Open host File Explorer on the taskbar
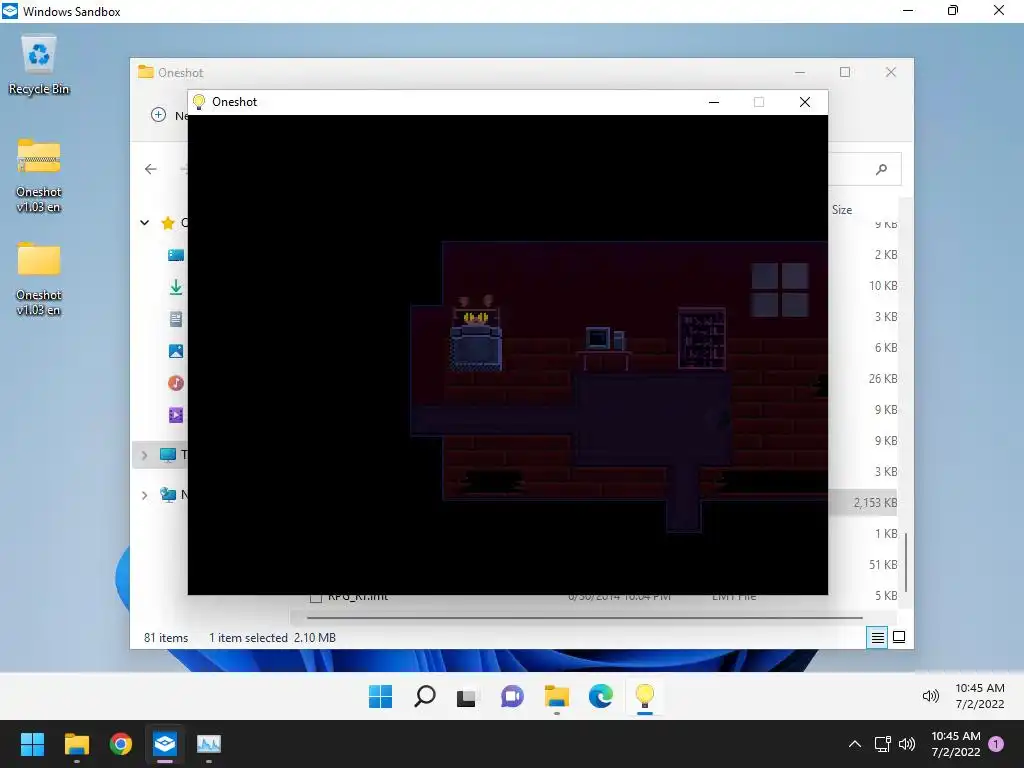The width and height of the screenshot is (1024, 768). 76,744
